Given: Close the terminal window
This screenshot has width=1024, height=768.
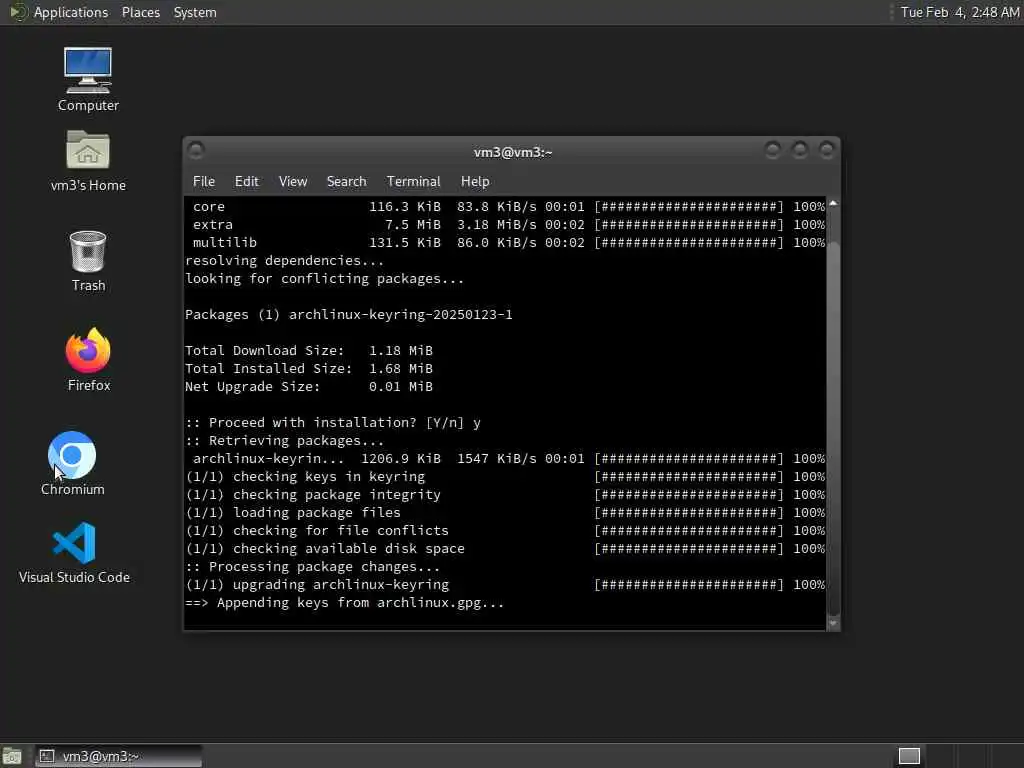Looking at the screenshot, I should pyautogui.click(x=827, y=151).
